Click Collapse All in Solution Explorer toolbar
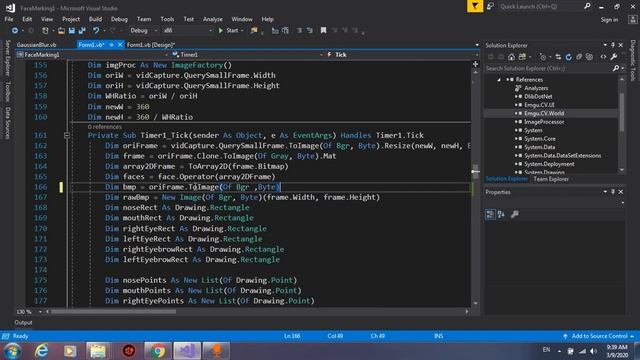 coord(579,57)
